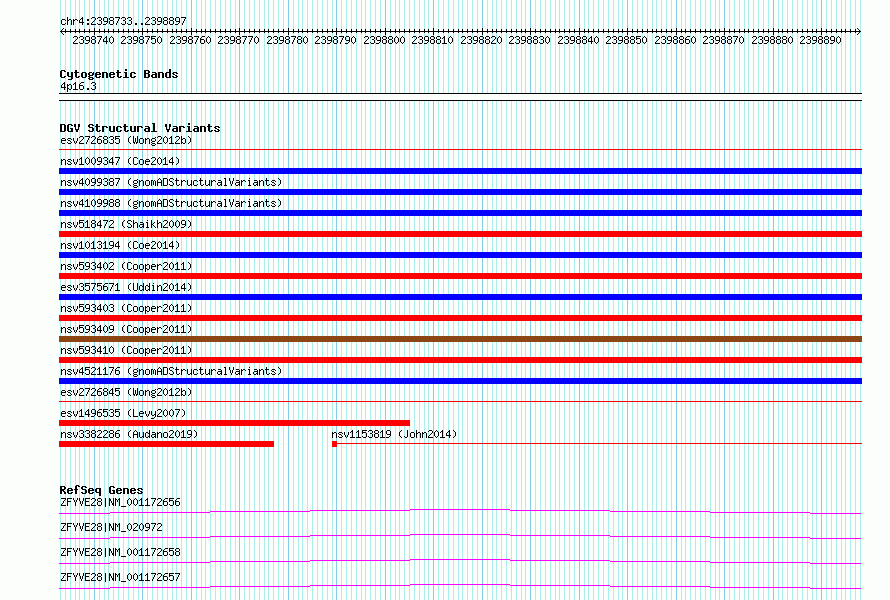890x600 pixels.
Task: Click the 'Cytogenetic Bands' track title
Action: (x=119, y=74)
